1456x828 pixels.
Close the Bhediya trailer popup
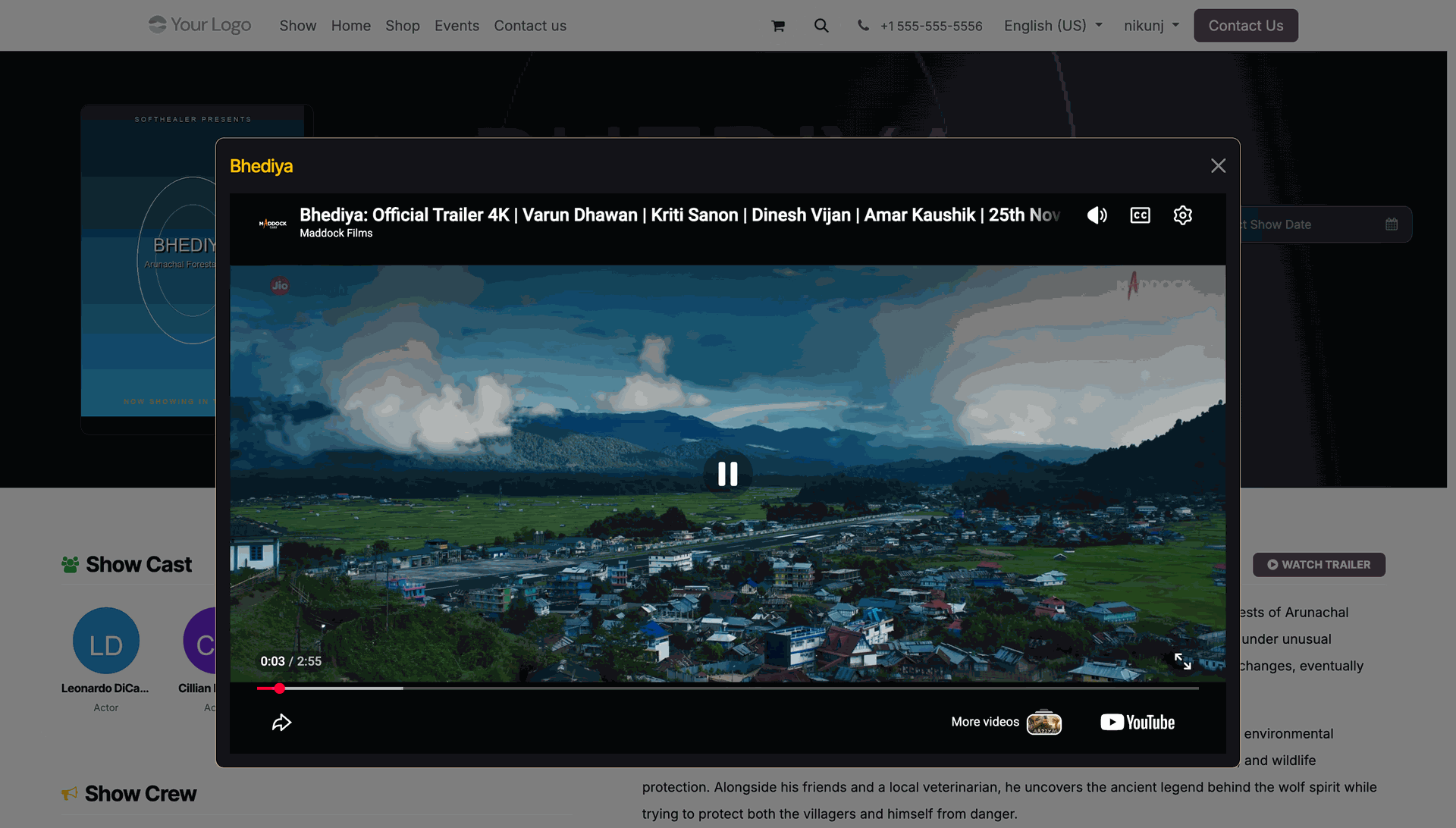tap(1218, 166)
